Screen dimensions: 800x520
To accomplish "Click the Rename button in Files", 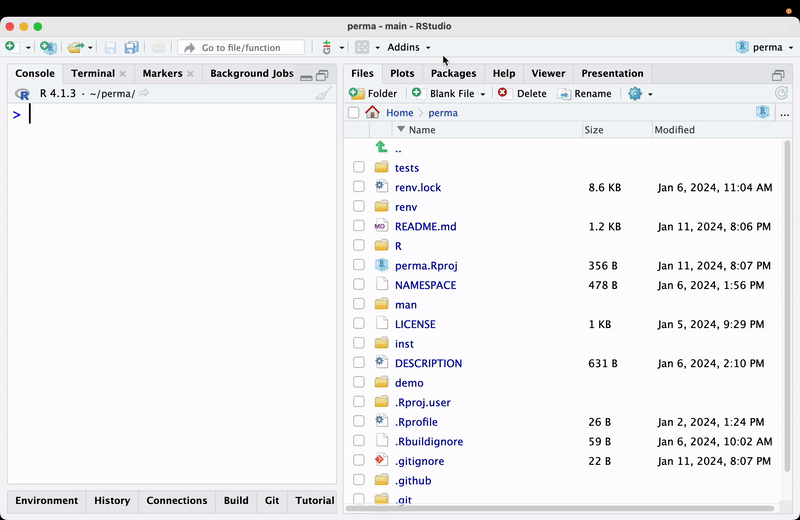I will coord(585,93).
